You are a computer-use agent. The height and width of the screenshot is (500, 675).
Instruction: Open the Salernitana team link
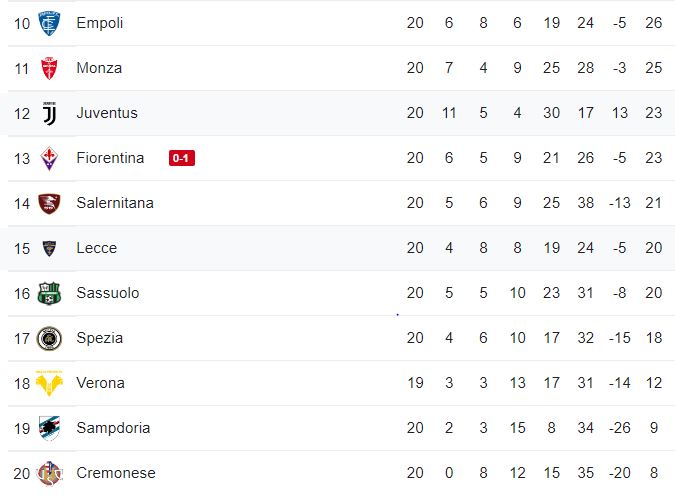click(115, 203)
